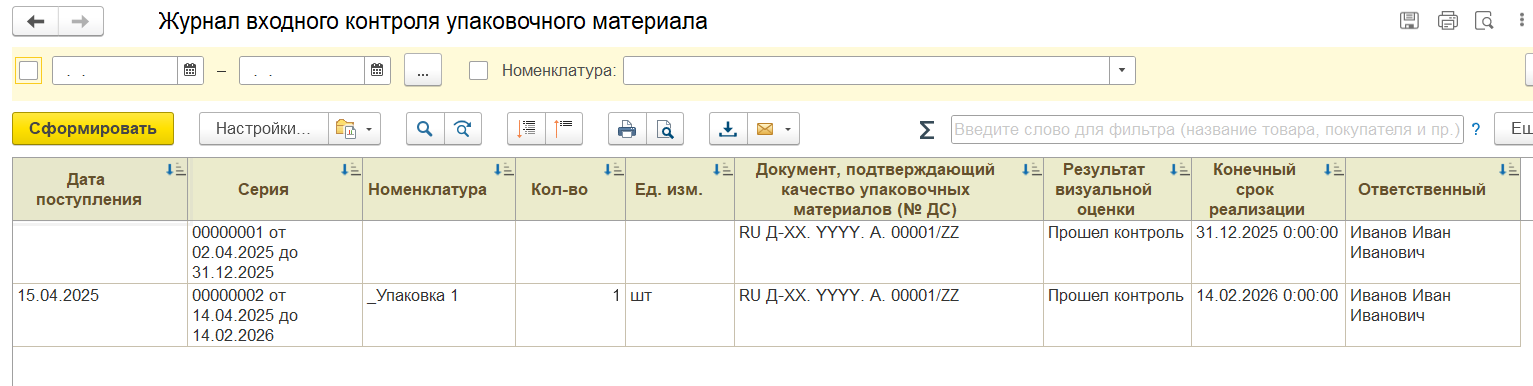The width and height of the screenshot is (1533, 386).
Task: Click the '_Упаковка 1' nomenclature cell
Action: pos(439,315)
